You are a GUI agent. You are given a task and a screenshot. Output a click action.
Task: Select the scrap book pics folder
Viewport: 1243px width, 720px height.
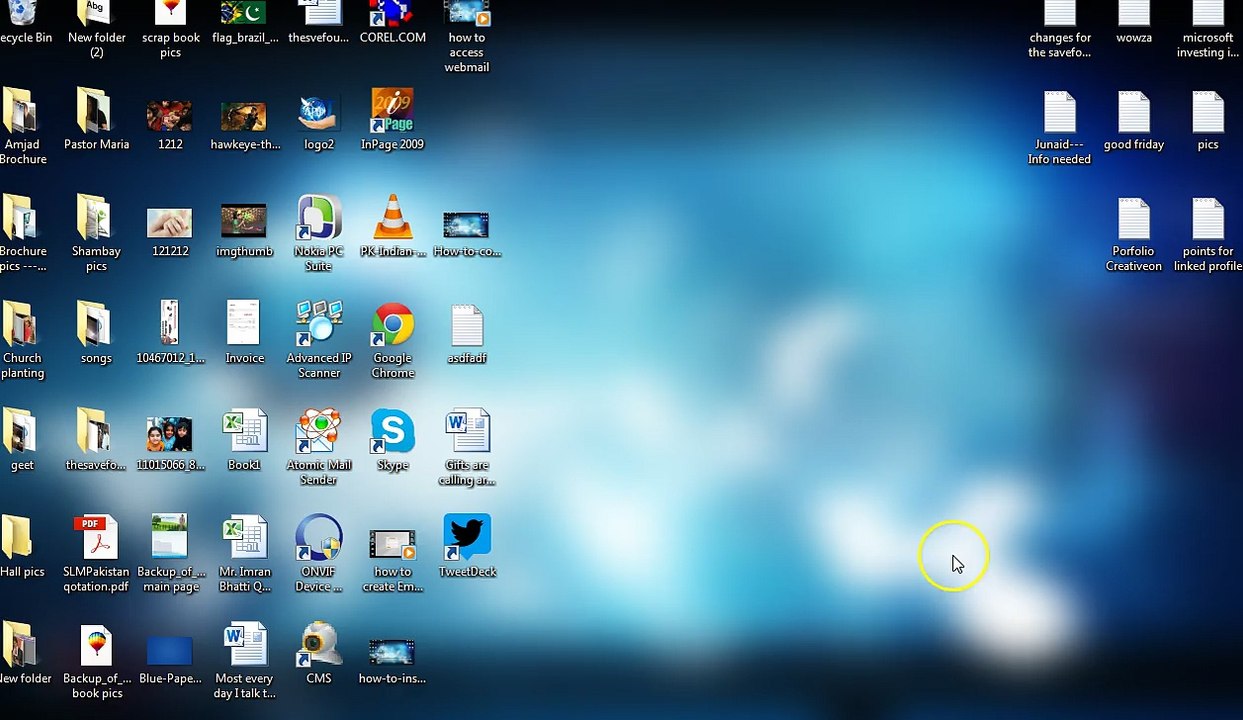171,29
